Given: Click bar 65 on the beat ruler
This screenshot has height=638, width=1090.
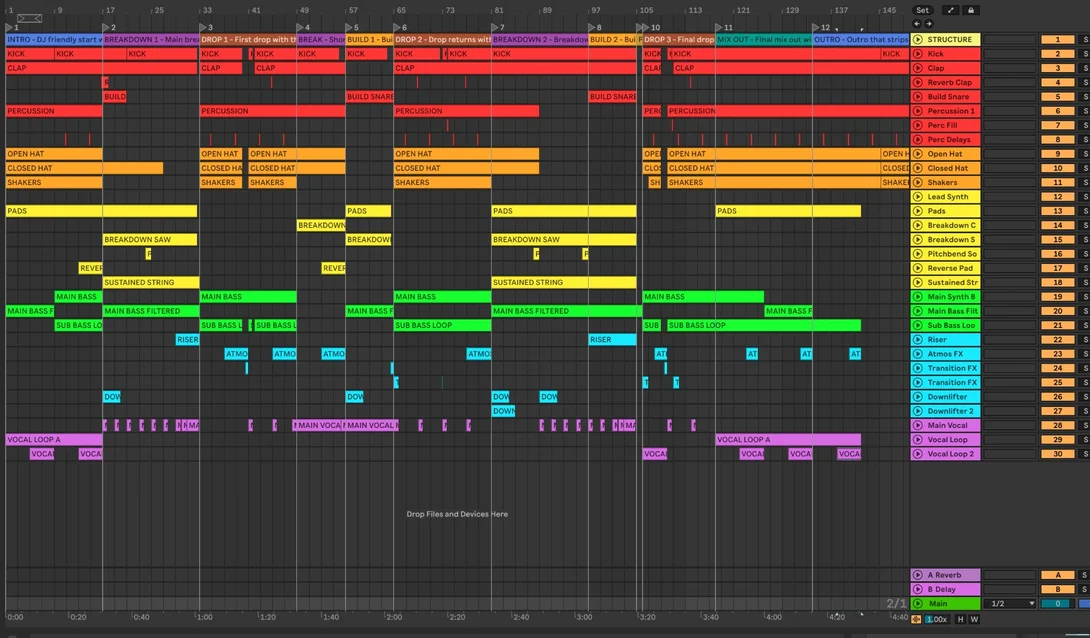Looking at the screenshot, I should tap(401, 10).
